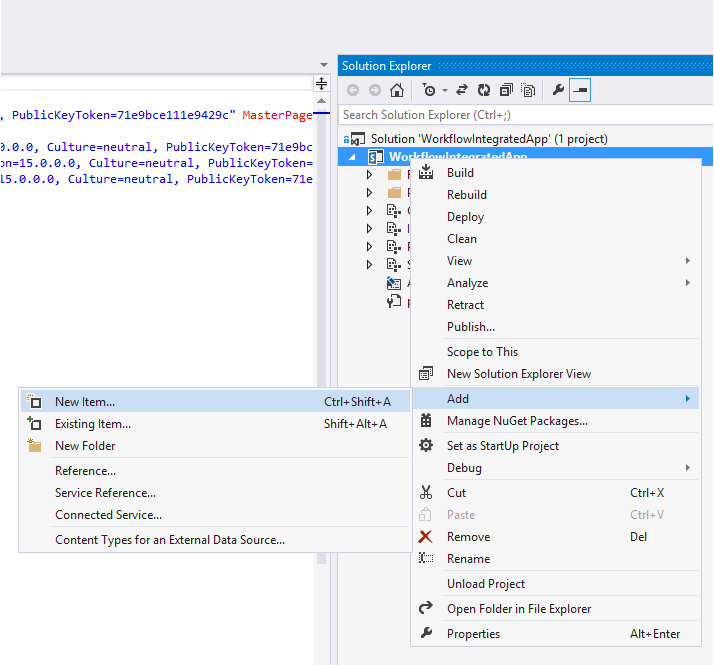Click Sync with Active Document icon
This screenshot has width=714, height=665.
(x=462, y=90)
